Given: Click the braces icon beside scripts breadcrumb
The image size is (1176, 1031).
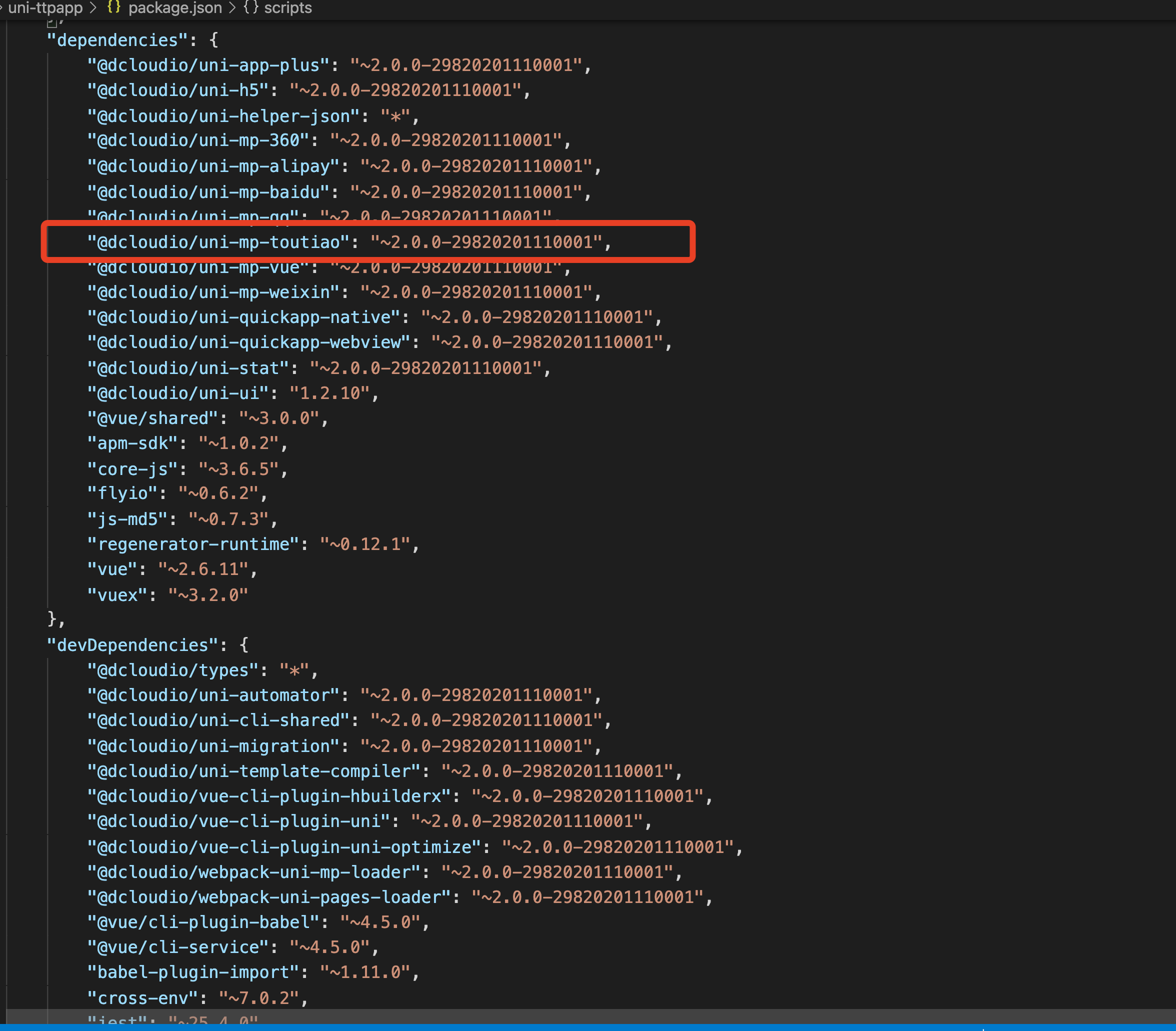Looking at the screenshot, I should point(251,7).
